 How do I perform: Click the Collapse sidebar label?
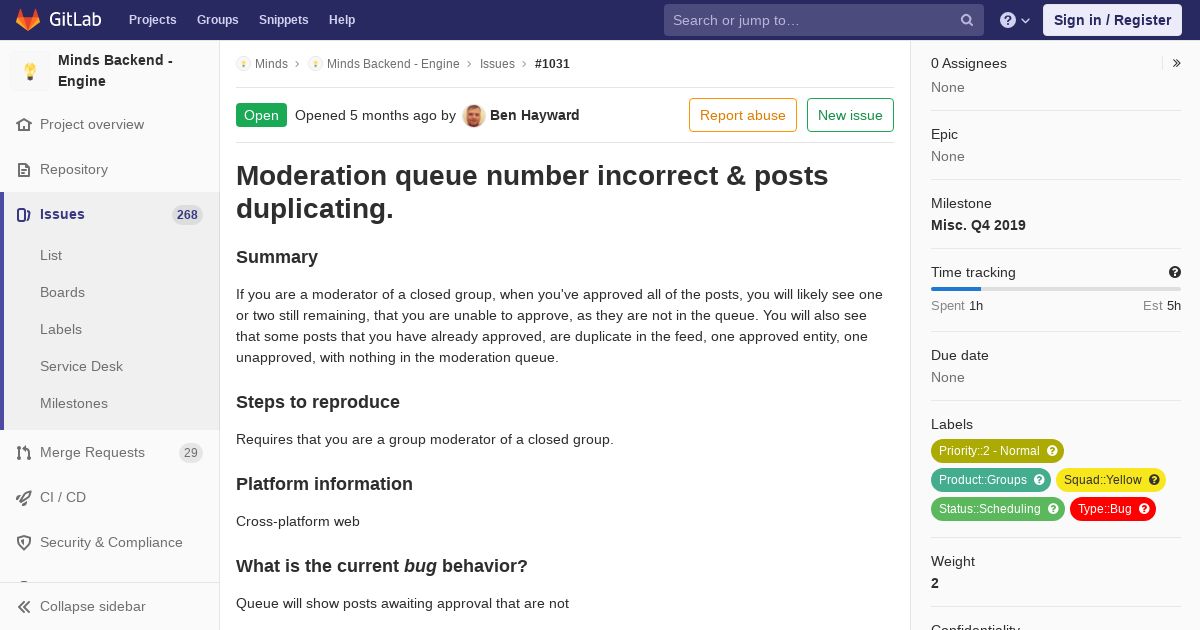(93, 606)
